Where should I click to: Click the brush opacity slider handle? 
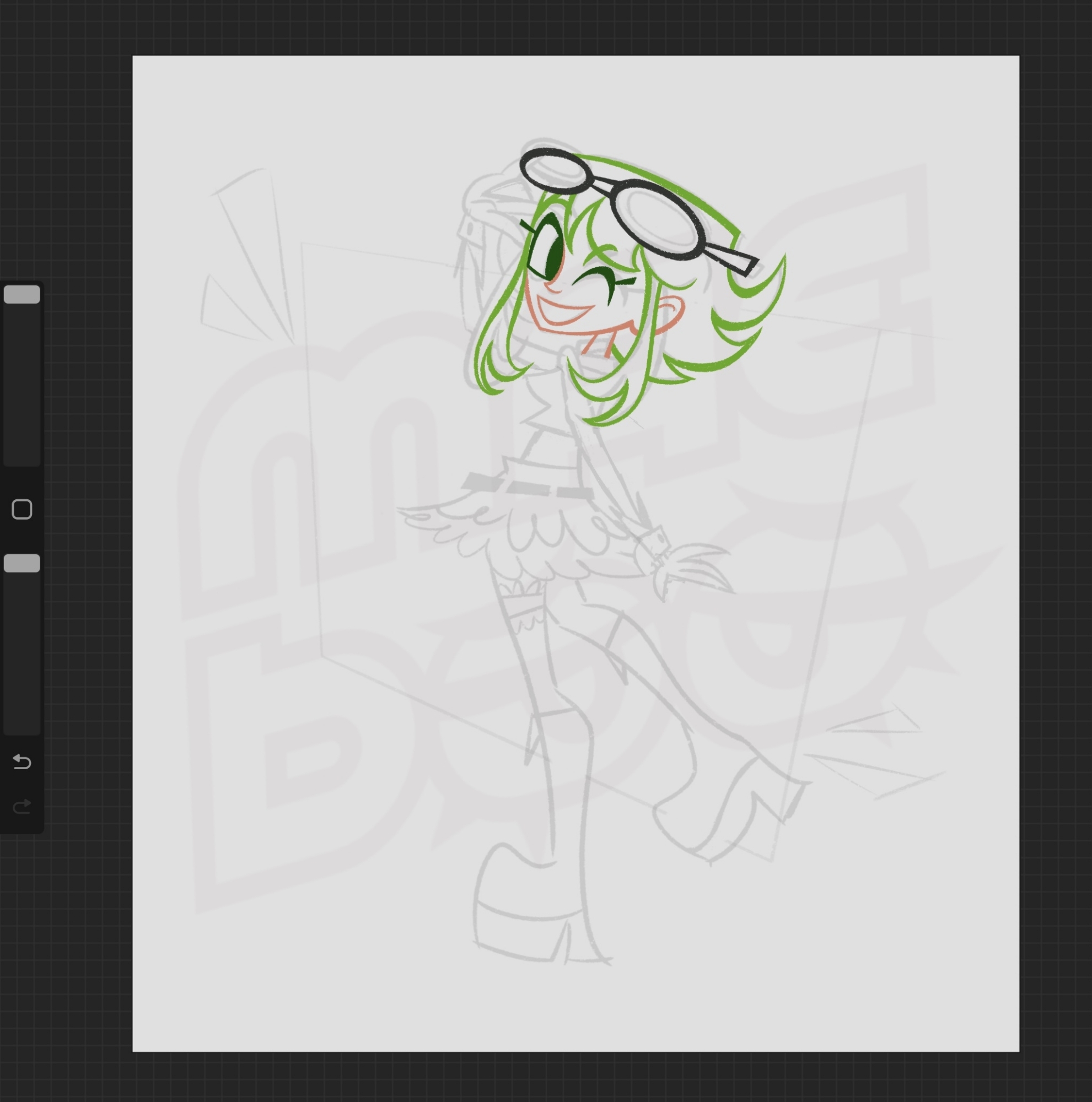[x=21, y=563]
